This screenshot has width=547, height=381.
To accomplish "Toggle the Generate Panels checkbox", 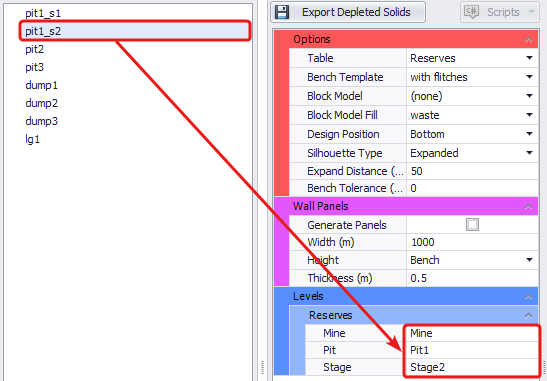I will coord(472,225).
